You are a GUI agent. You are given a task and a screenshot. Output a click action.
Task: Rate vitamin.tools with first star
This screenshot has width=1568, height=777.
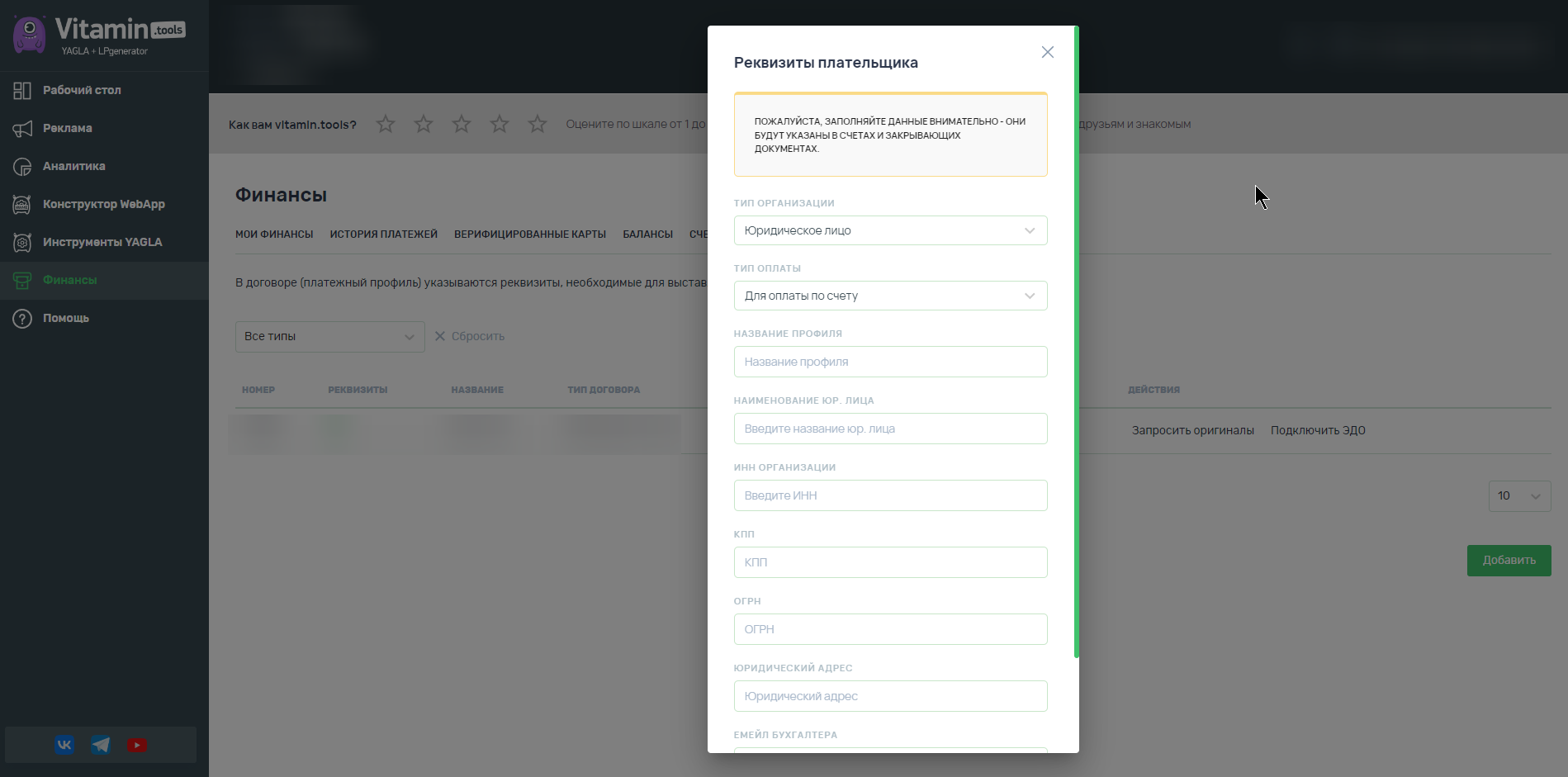386,124
